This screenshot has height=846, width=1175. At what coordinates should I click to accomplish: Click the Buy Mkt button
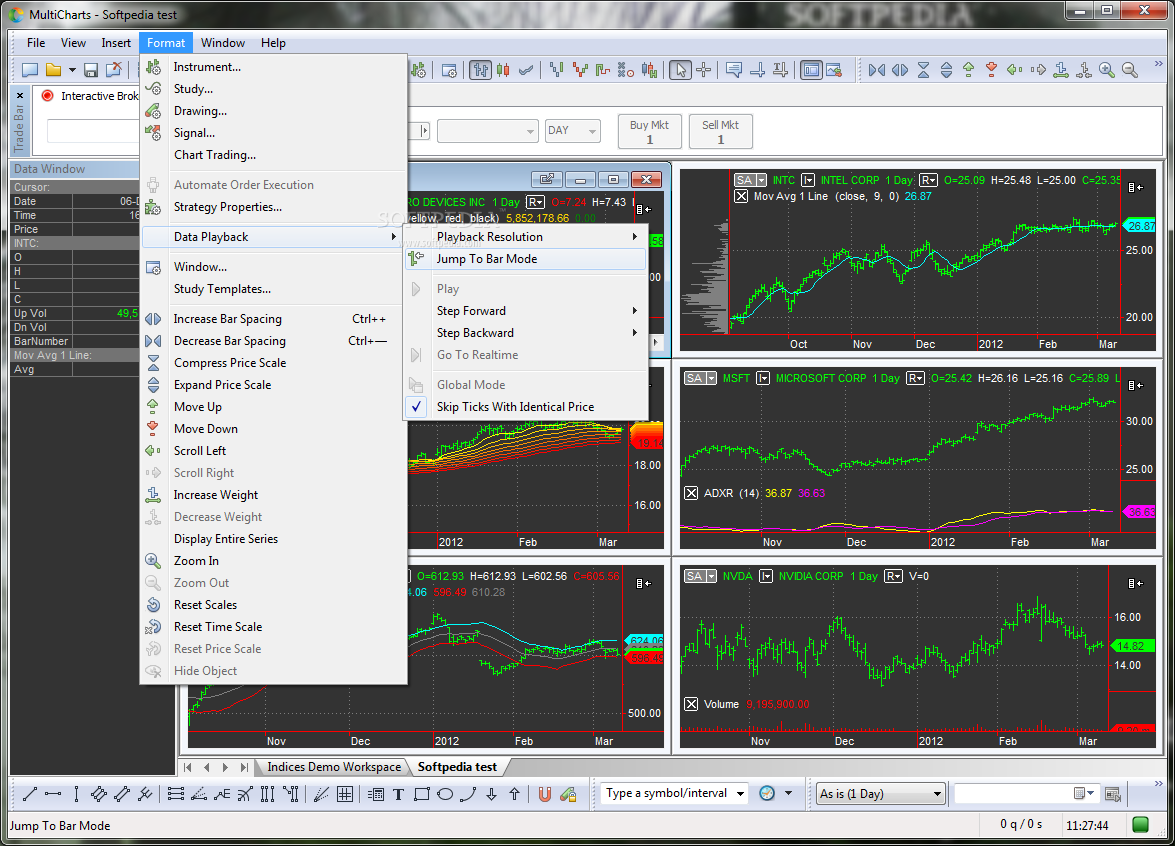point(650,132)
